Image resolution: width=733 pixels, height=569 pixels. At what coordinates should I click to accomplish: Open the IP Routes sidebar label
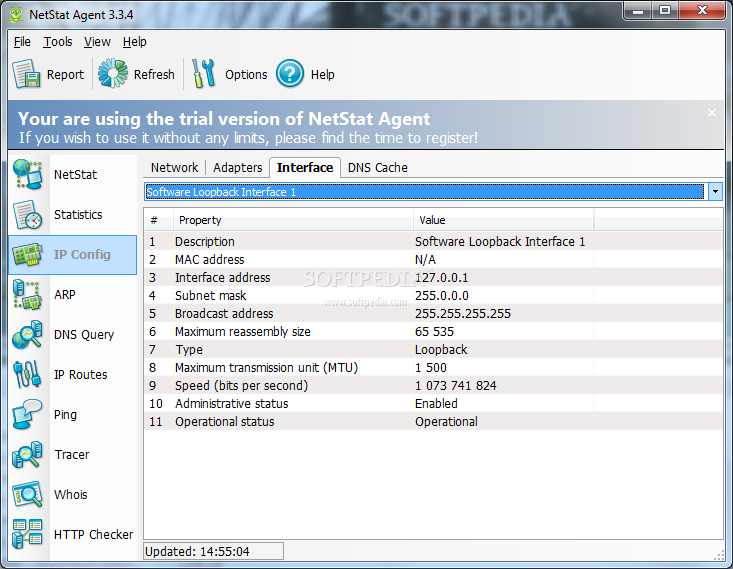coord(80,375)
